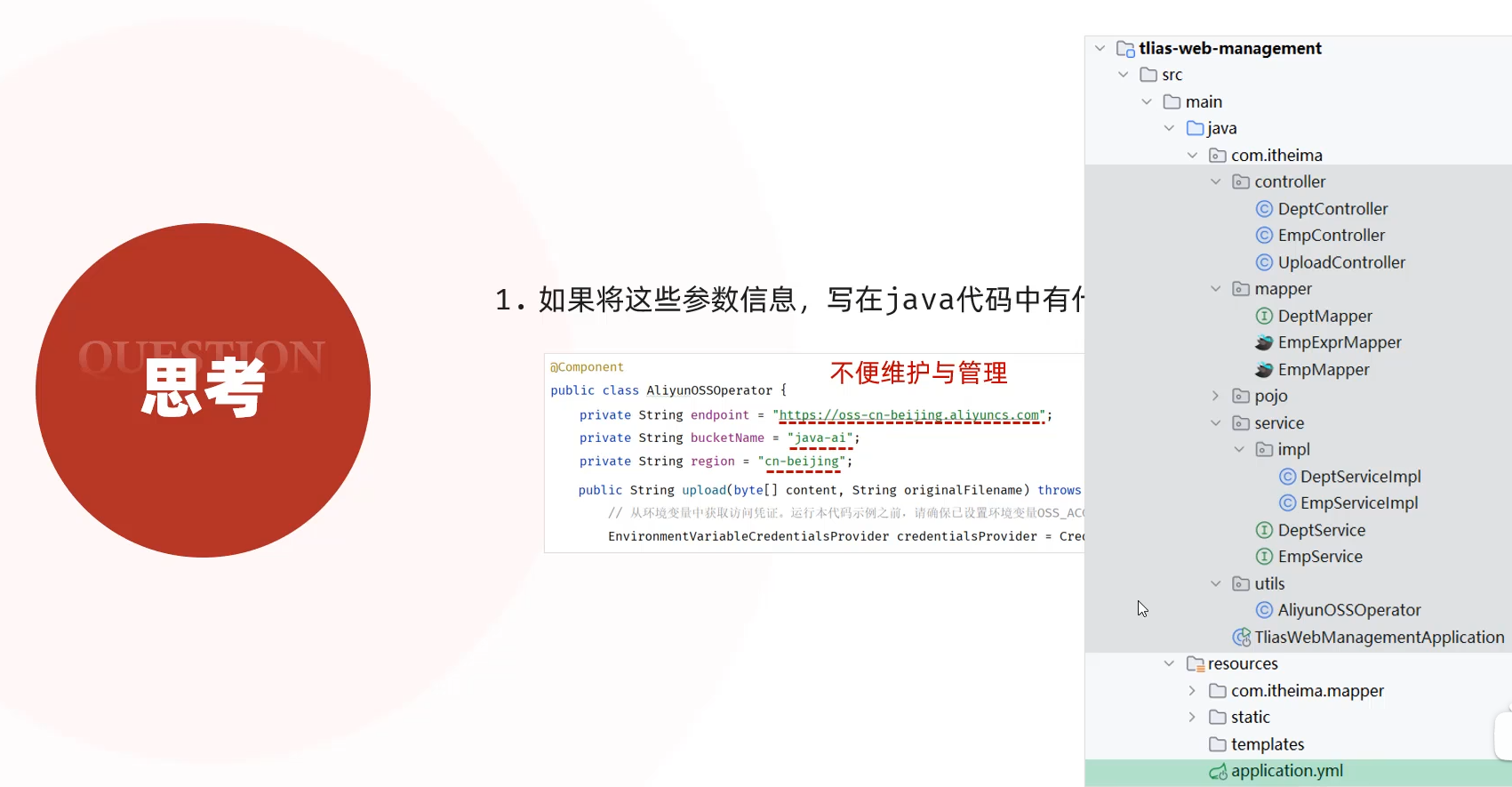The image size is (1512, 787).
Task: Click the templates folder icon
Action: click(1218, 744)
